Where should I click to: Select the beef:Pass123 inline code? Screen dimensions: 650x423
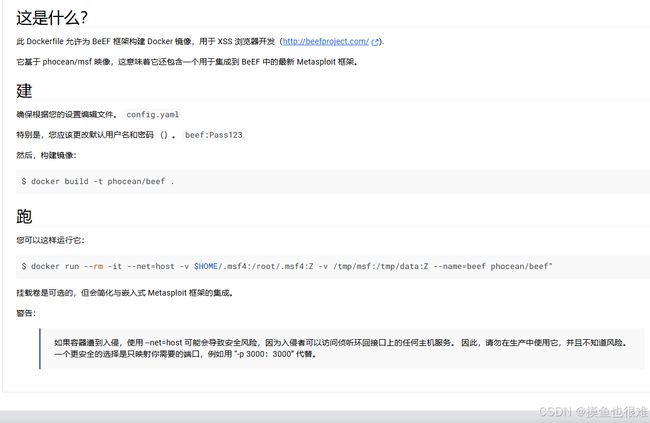coord(213,135)
